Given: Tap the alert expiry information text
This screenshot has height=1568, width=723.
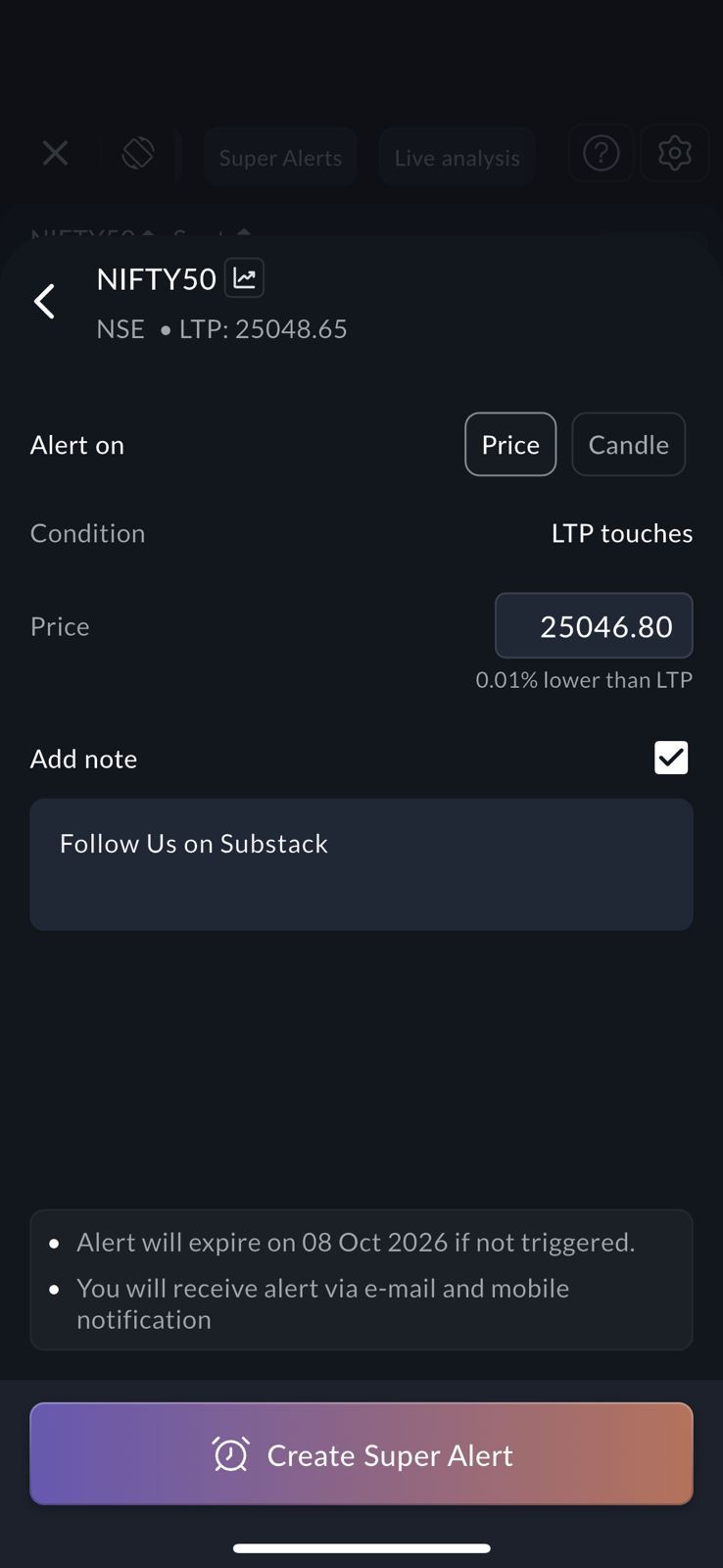Looking at the screenshot, I should point(356,1243).
